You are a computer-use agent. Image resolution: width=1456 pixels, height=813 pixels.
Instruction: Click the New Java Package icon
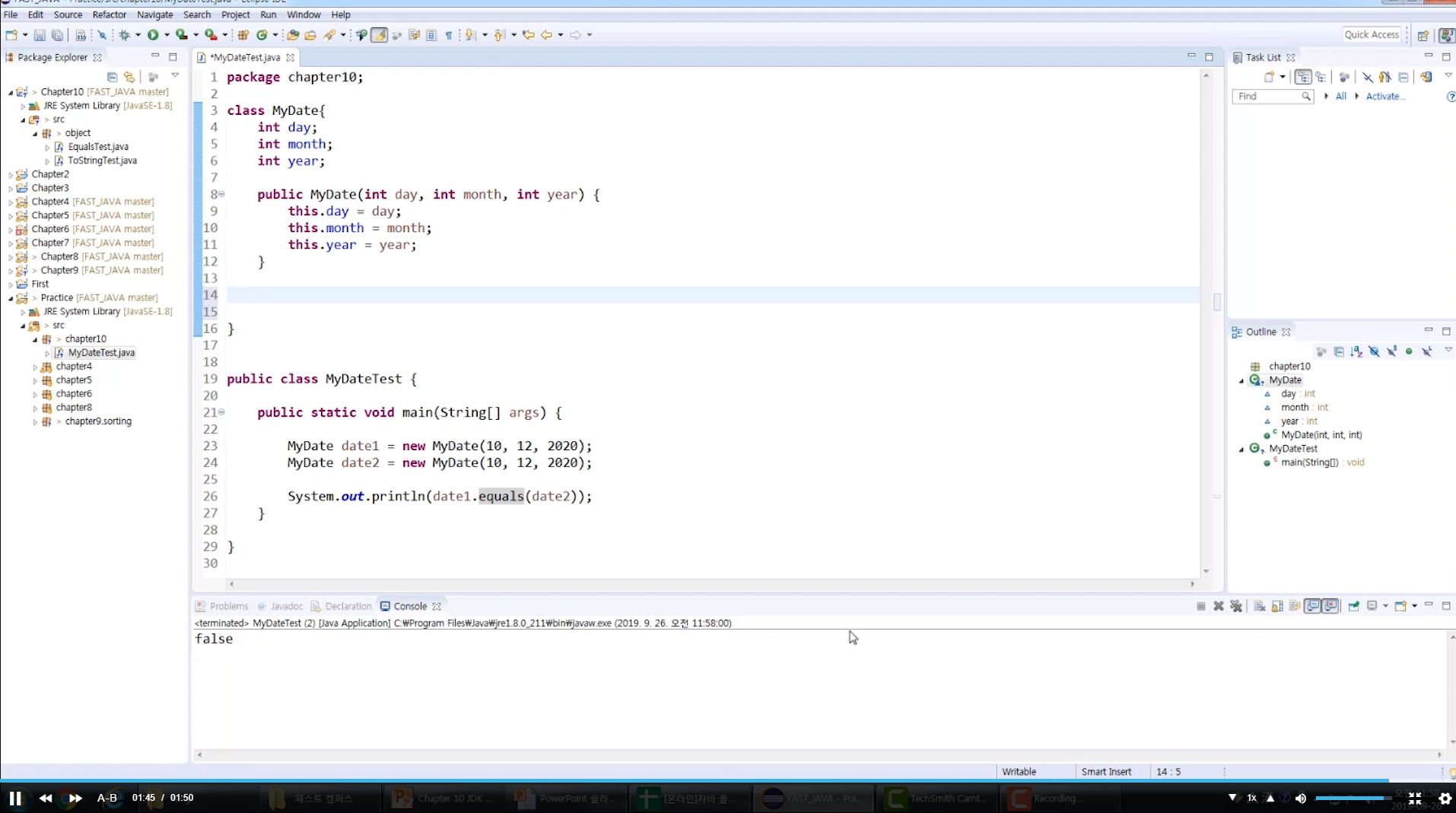pos(243,35)
